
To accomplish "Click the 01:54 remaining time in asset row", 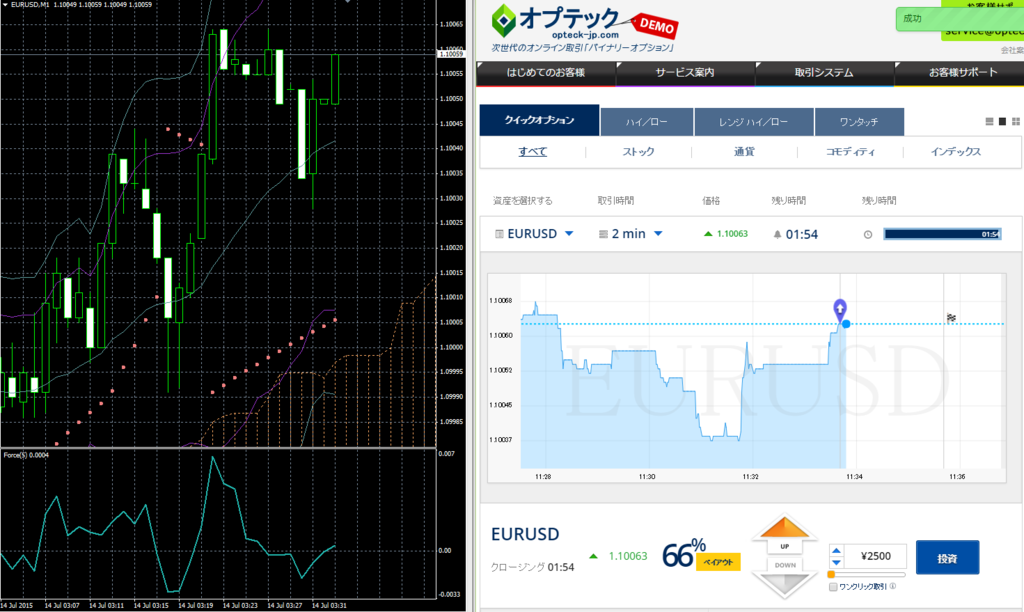I will pyautogui.click(x=801, y=234).
